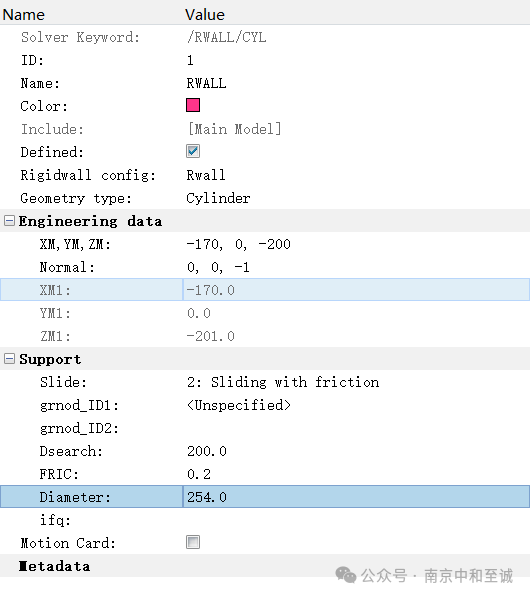This screenshot has height=597, width=530.
Task: Edit the XM,YM,ZM coordinates value
Action: coord(356,244)
